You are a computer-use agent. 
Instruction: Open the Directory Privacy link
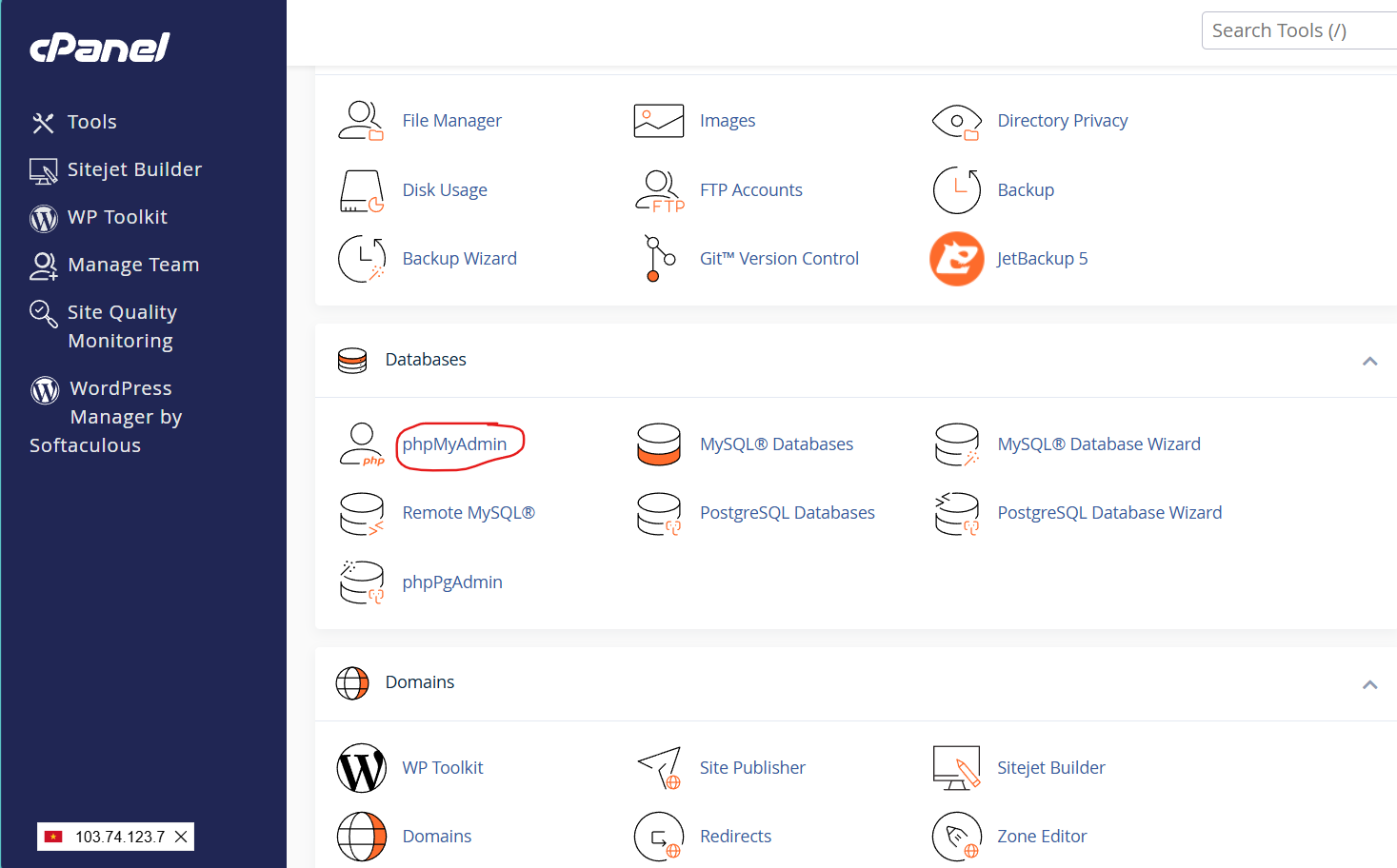point(1063,121)
